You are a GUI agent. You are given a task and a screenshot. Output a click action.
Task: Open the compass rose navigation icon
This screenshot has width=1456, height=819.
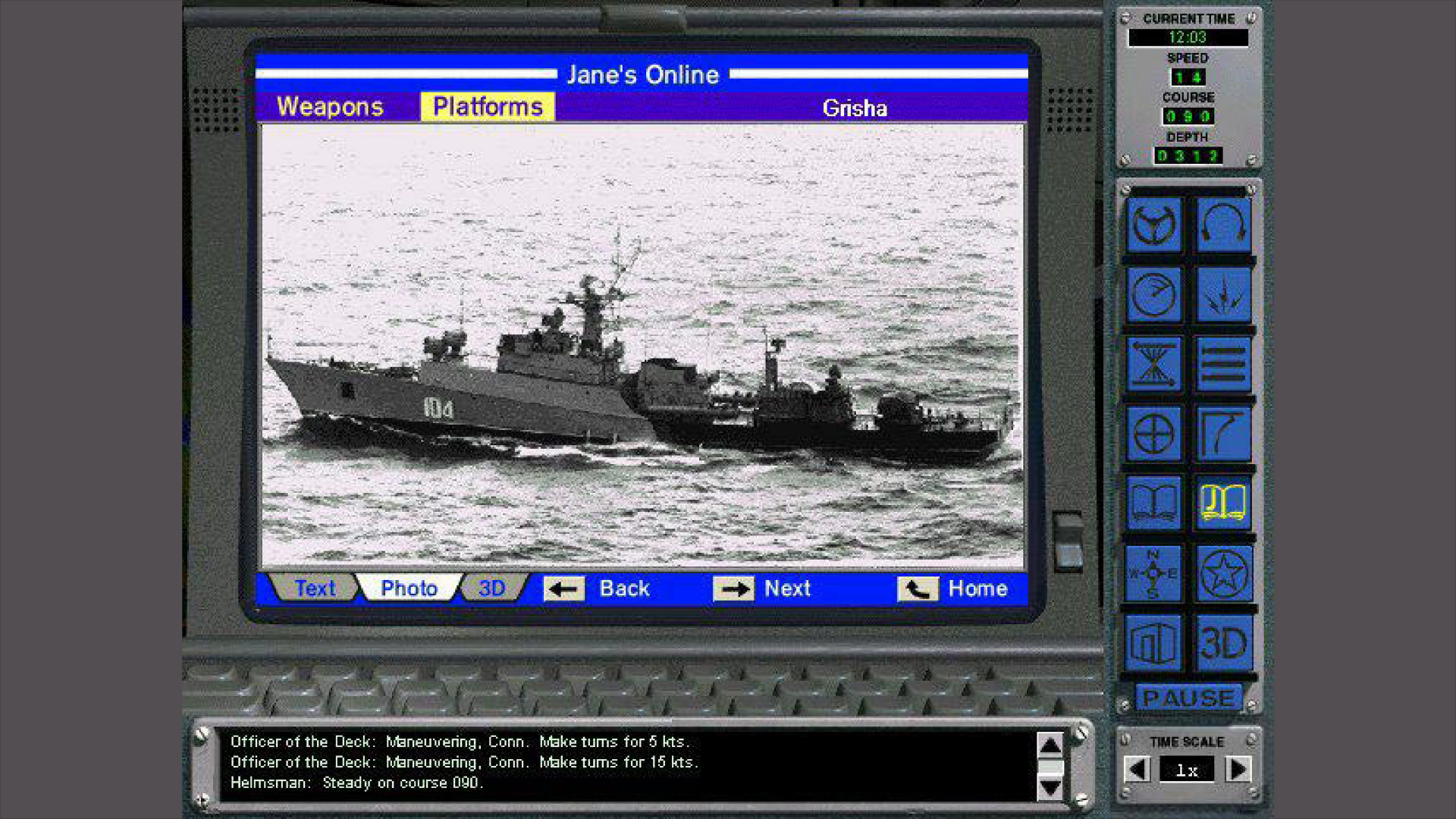[1153, 574]
